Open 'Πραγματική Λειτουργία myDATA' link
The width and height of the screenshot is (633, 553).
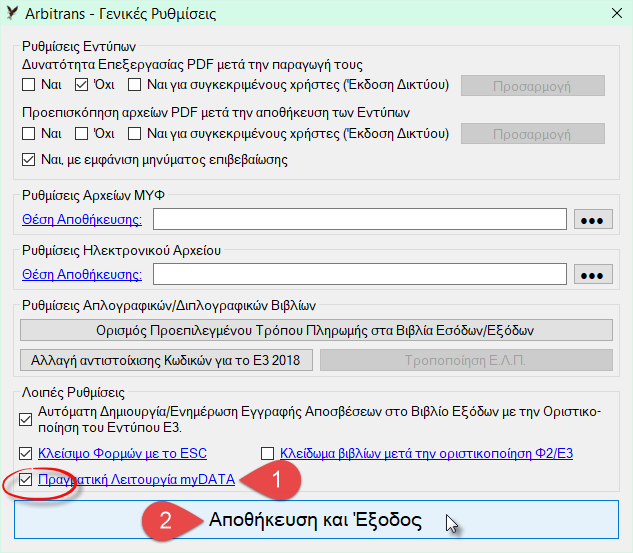pyautogui.click(x=136, y=480)
